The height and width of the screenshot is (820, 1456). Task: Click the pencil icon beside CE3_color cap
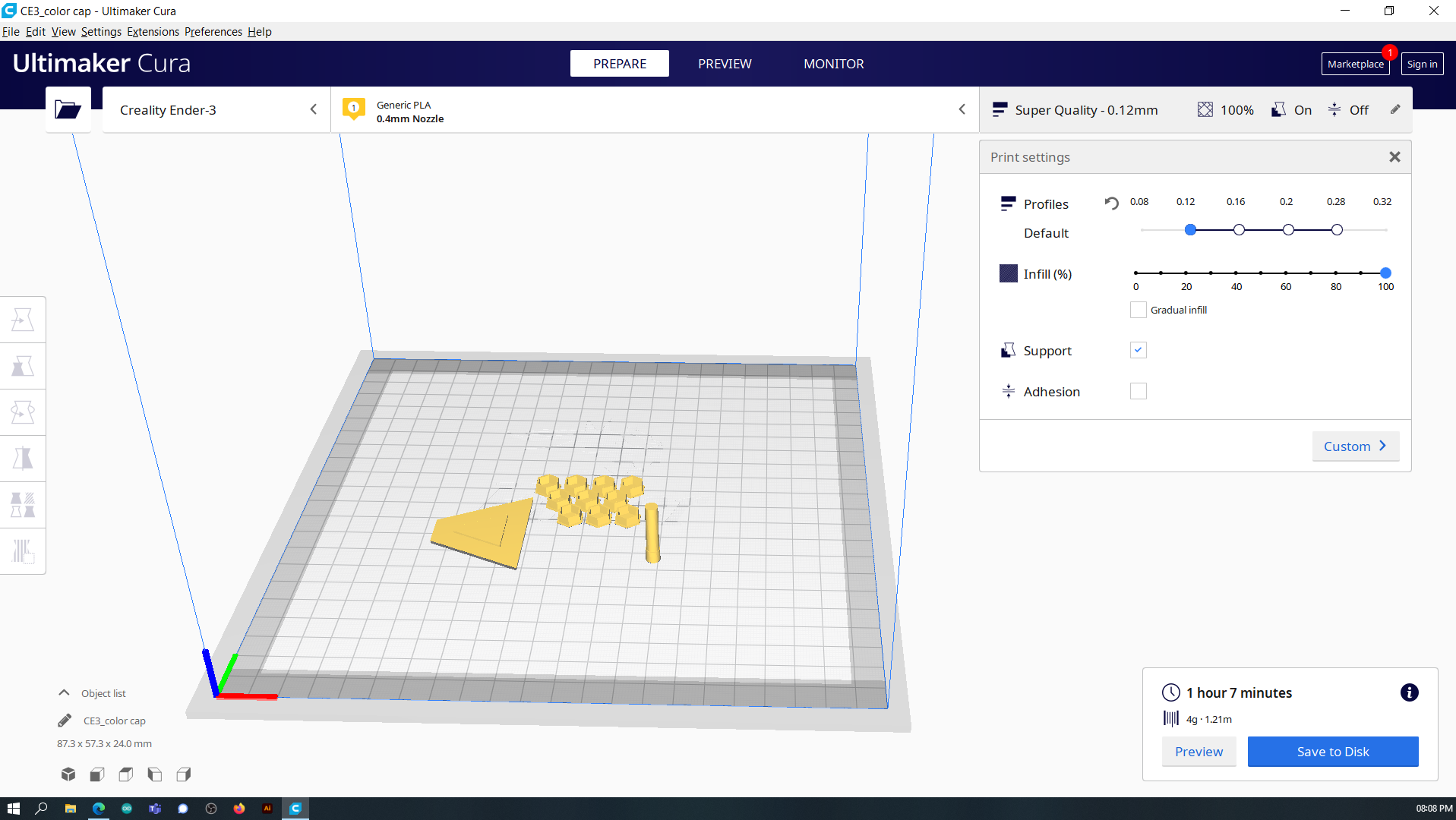(x=65, y=721)
